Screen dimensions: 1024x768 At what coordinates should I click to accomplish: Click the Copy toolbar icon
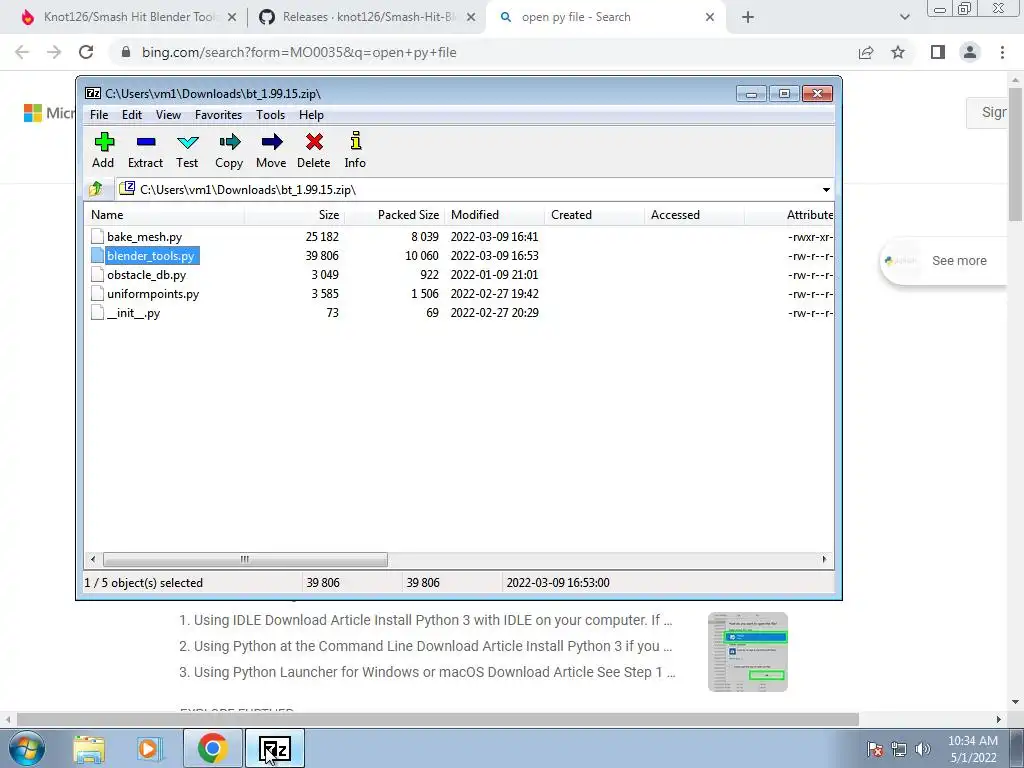(229, 142)
